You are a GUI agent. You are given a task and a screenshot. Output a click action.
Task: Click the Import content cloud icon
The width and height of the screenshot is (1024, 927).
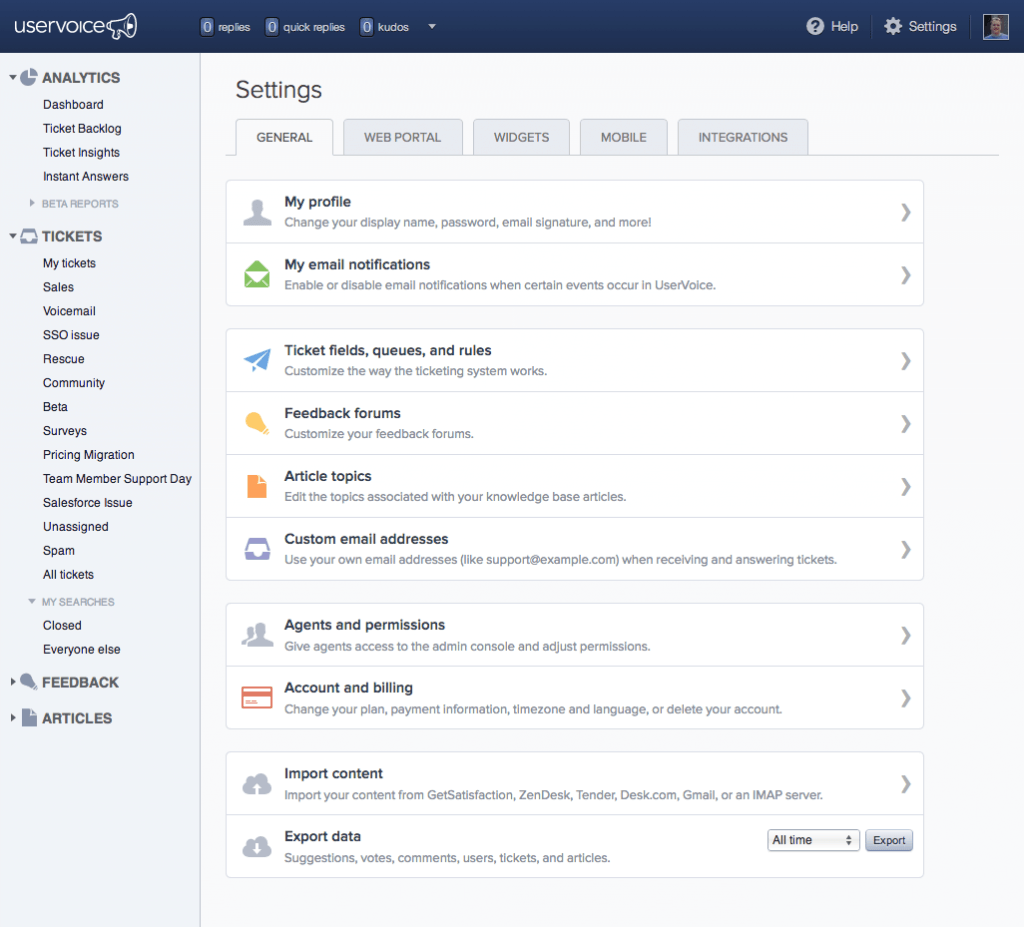point(257,783)
